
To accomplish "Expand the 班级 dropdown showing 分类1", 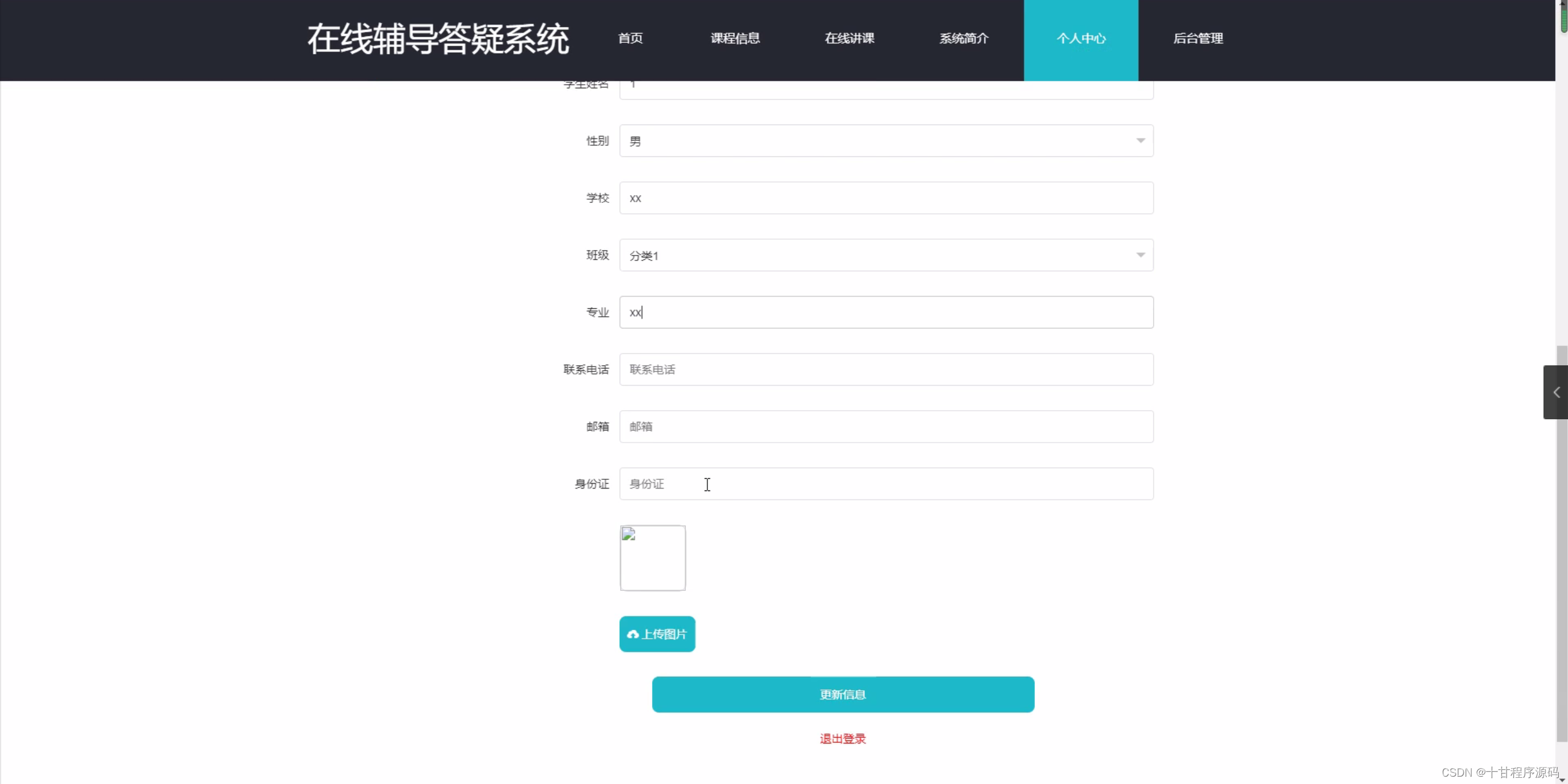I will point(886,254).
